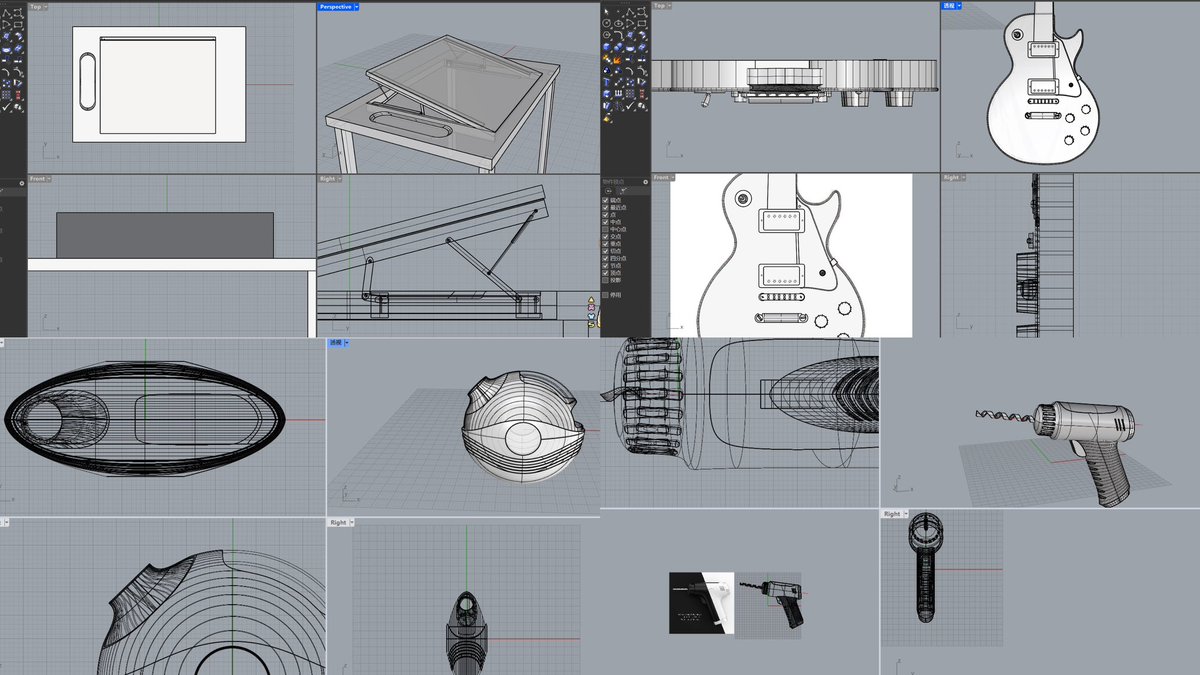Activate the Perspective viewport title above table
Viewport: 1200px width, 675px height.
click(335, 6)
